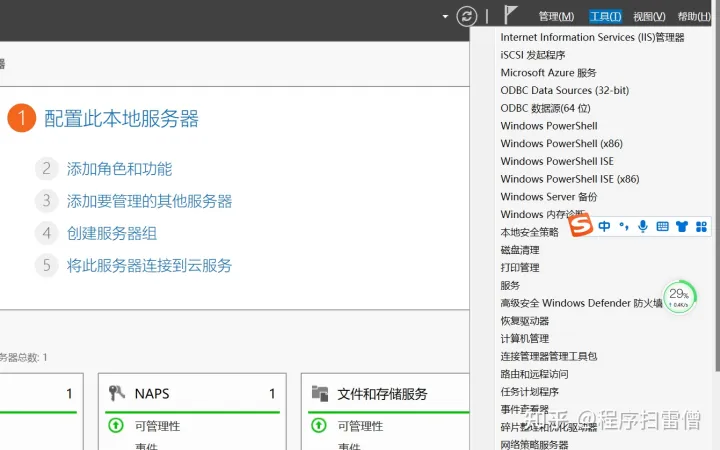Open 恢复驱动器
The width and height of the screenshot is (720, 450).
524,321
